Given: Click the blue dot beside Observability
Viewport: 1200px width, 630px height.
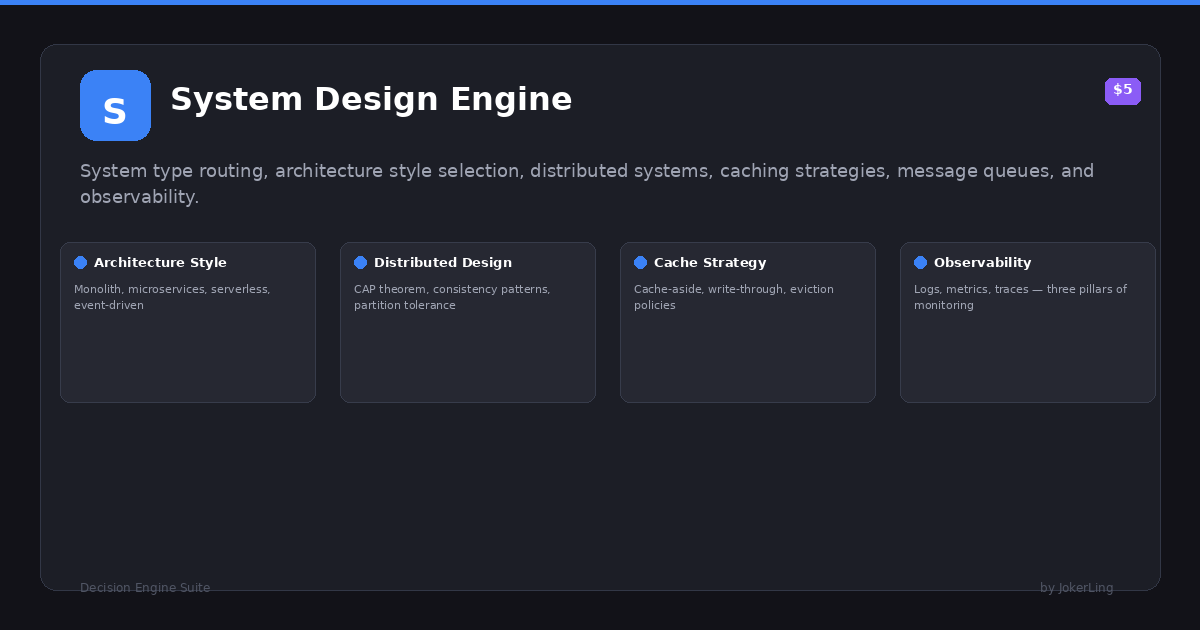Looking at the screenshot, I should [x=921, y=263].
